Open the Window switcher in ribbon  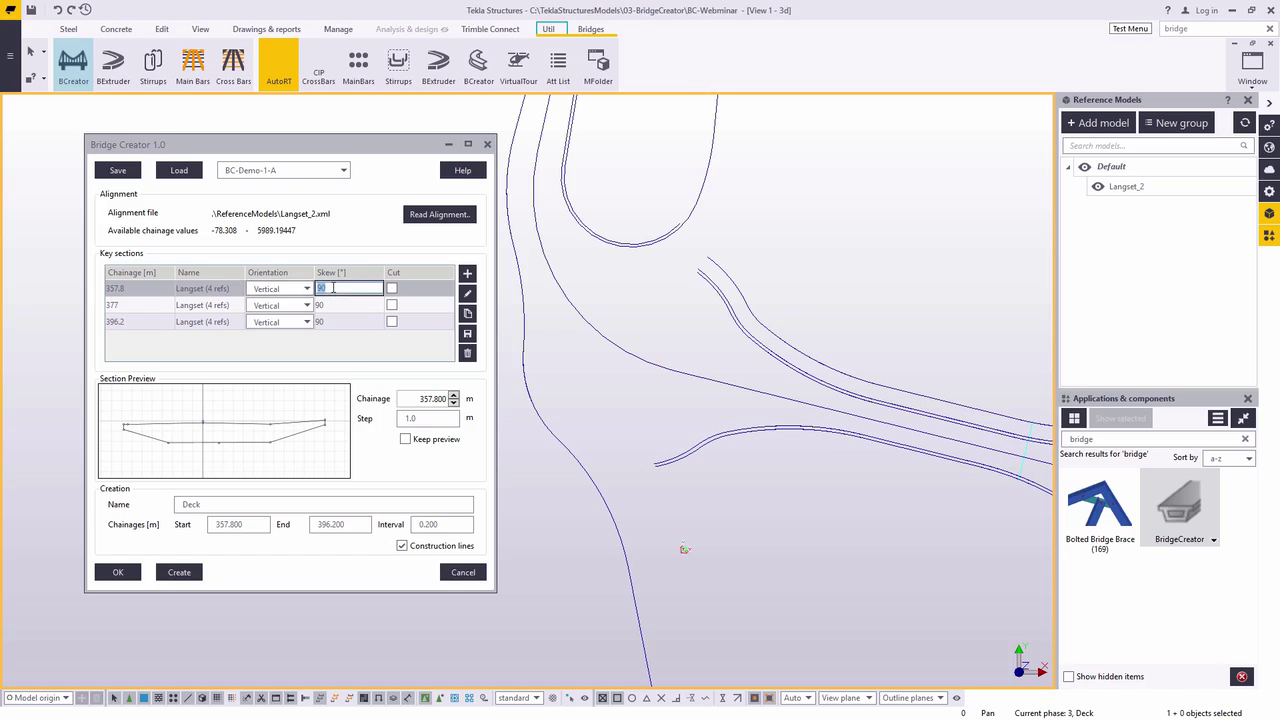(1252, 65)
